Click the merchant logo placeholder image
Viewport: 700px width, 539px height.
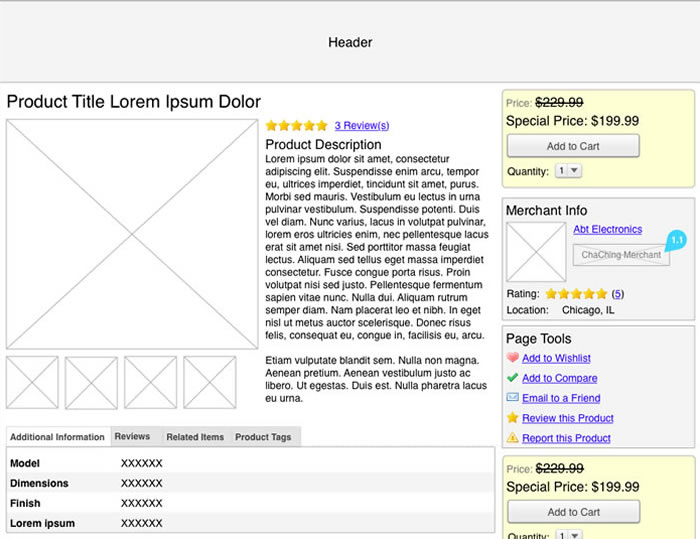[x=536, y=252]
